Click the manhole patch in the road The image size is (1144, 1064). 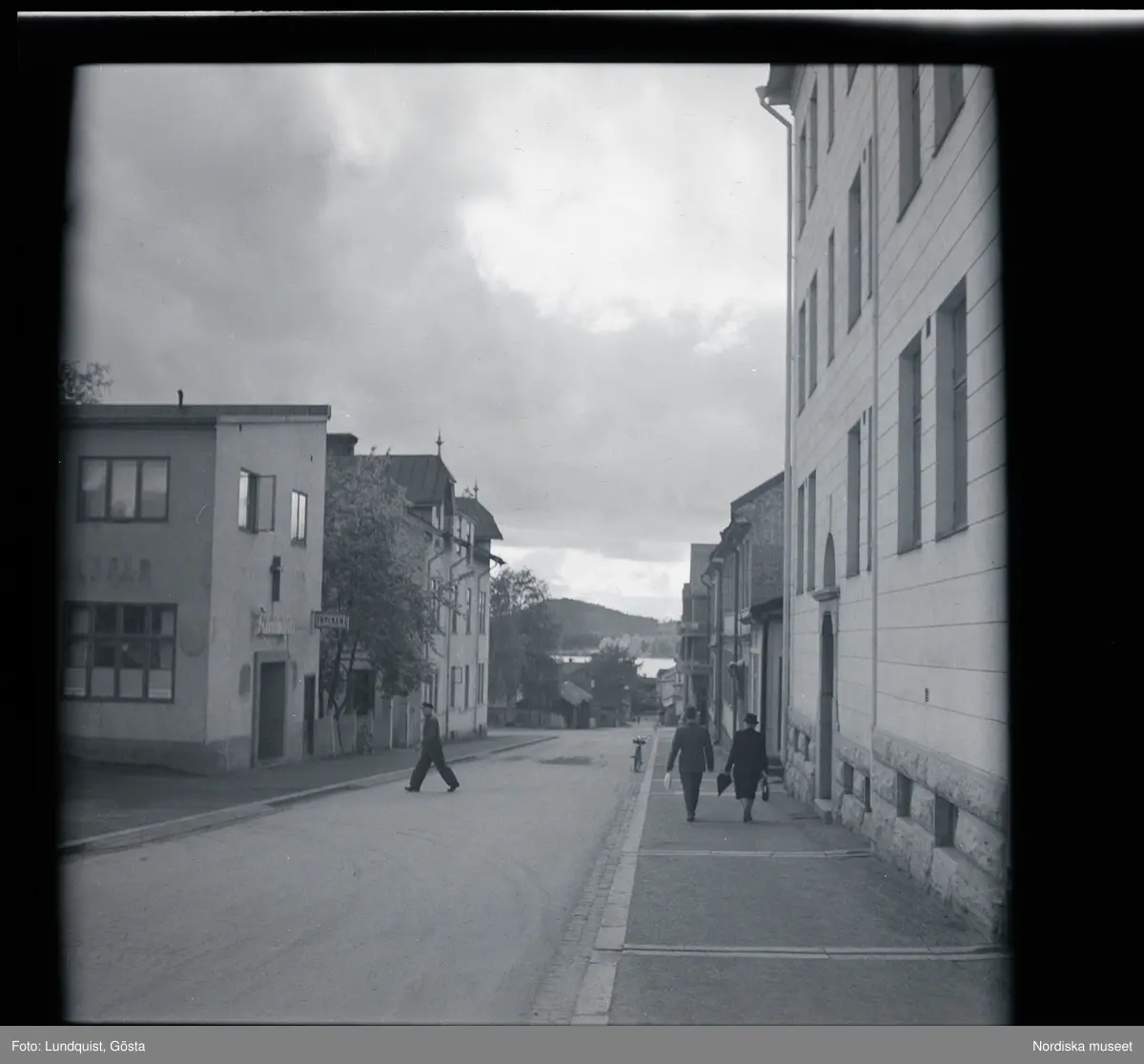(566, 760)
